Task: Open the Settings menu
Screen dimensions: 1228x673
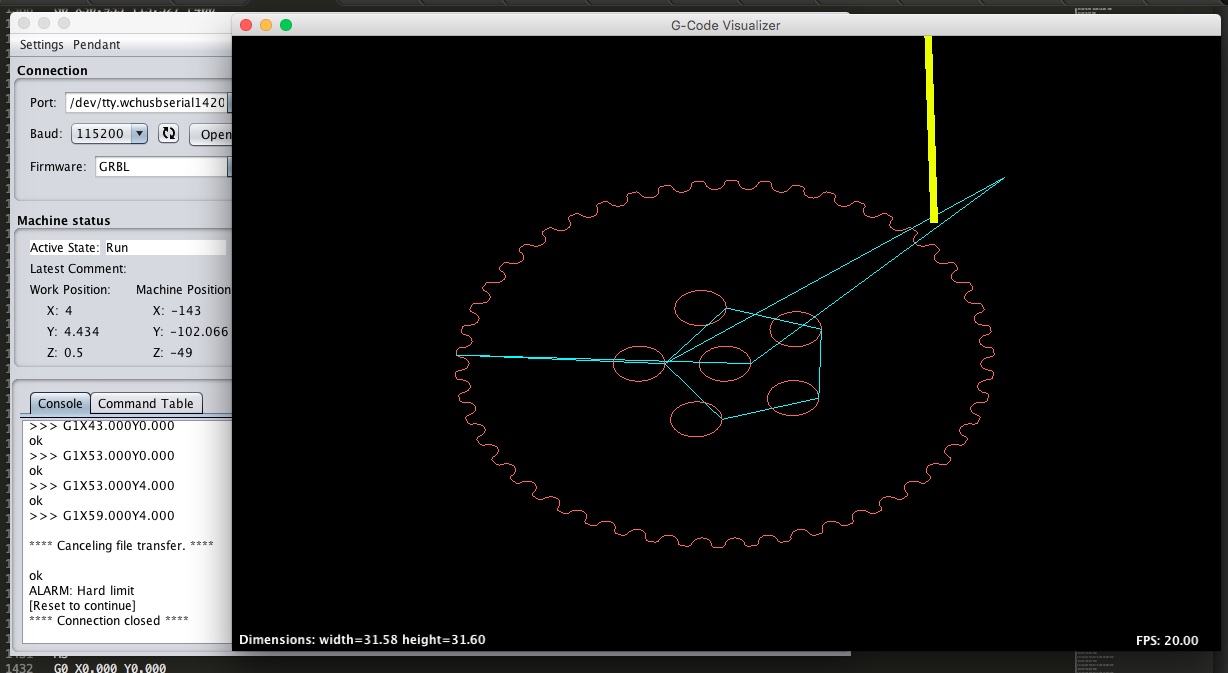Action: [x=41, y=45]
